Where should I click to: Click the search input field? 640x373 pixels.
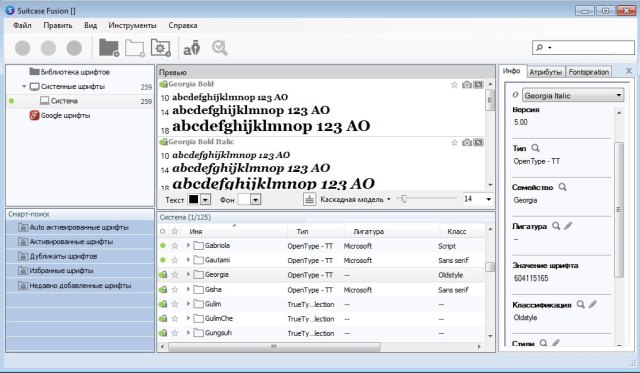(583, 47)
